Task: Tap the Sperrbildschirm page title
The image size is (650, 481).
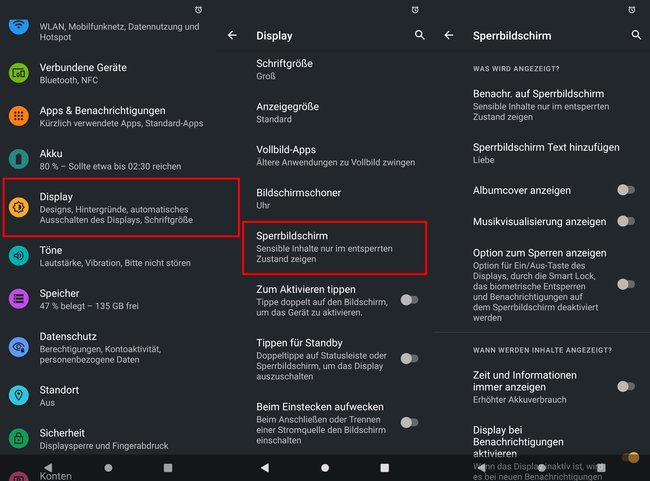Action: coord(512,36)
